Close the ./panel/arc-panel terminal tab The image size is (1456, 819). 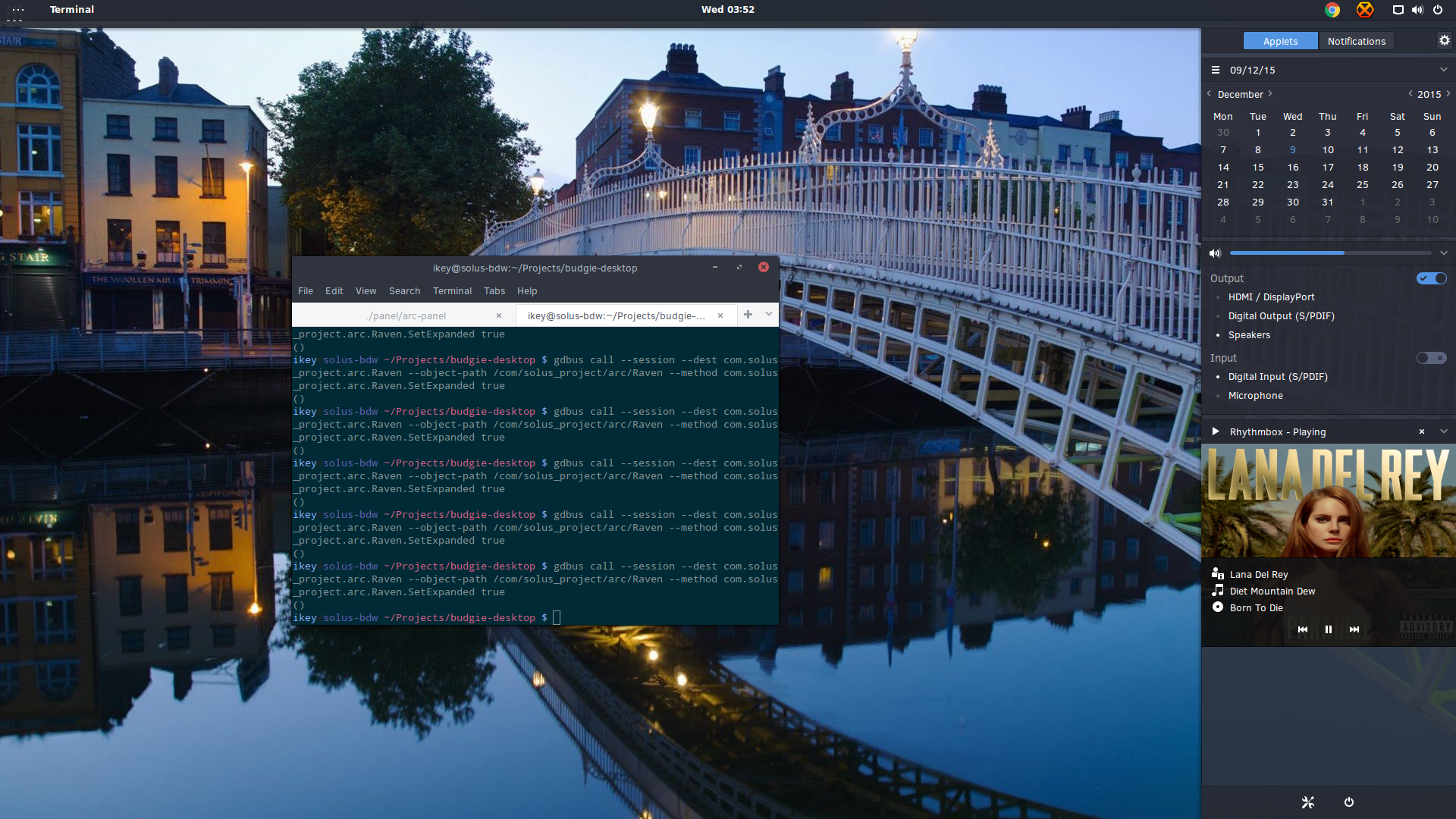point(499,315)
